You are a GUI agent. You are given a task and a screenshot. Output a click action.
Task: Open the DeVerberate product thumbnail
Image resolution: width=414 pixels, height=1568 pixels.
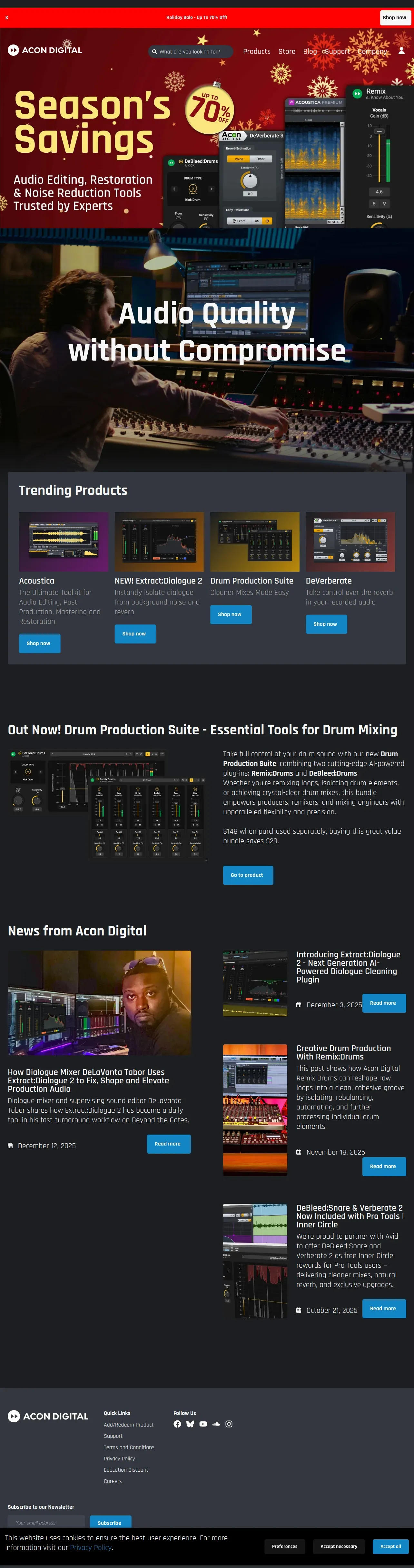click(350, 541)
